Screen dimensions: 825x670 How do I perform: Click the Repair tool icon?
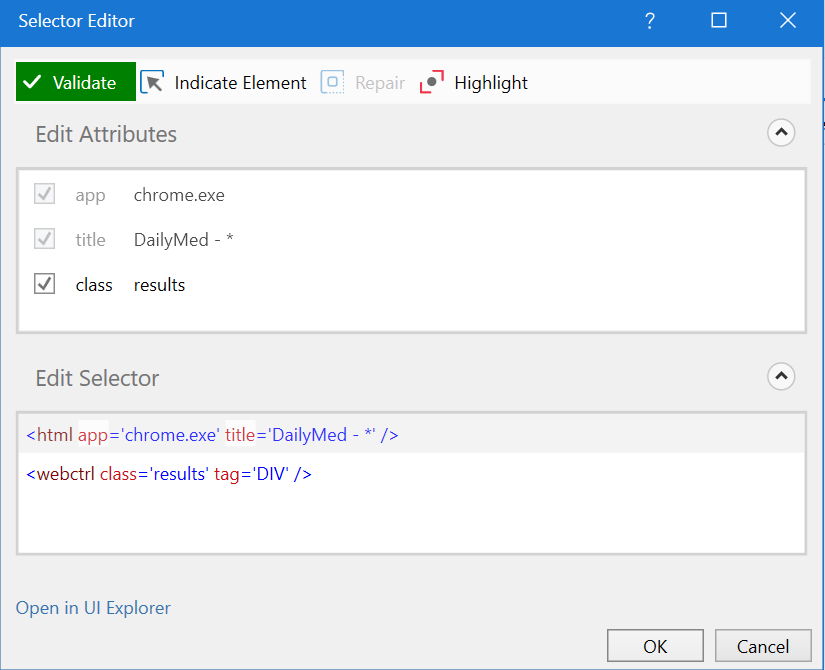[331, 81]
